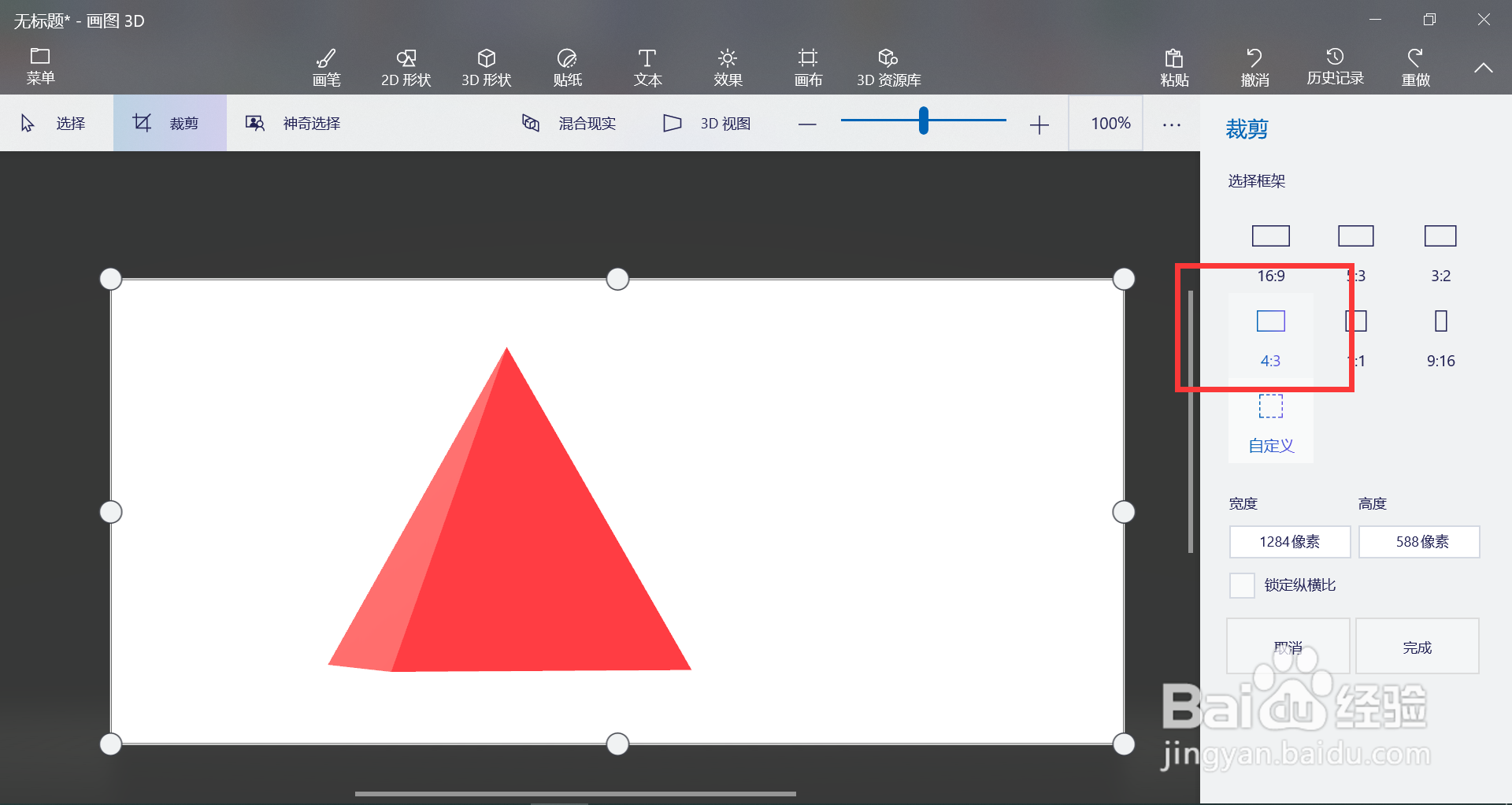Image resolution: width=1512 pixels, height=805 pixels.
Task: Click the 取消 cancel button
Action: pos(1288,647)
